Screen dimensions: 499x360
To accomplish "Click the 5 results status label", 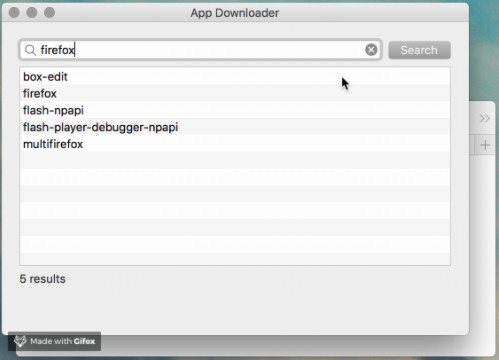I will 43,279.
